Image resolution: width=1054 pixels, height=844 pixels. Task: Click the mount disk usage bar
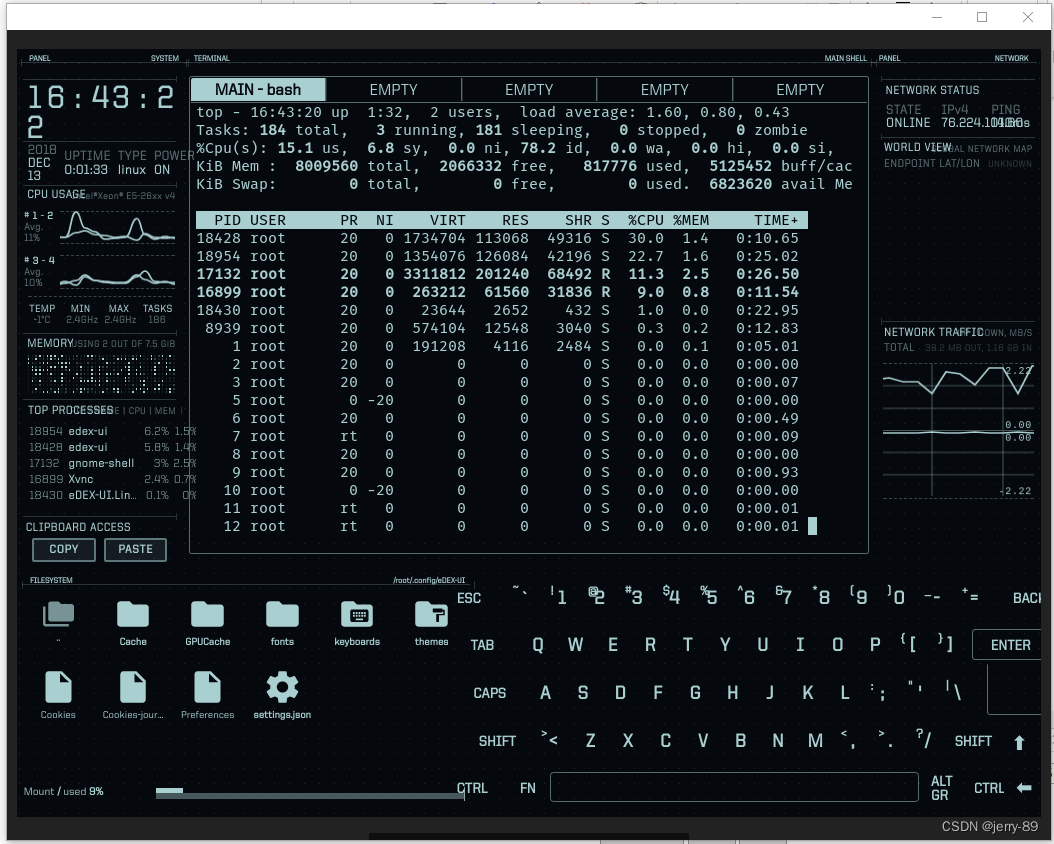(310, 791)
